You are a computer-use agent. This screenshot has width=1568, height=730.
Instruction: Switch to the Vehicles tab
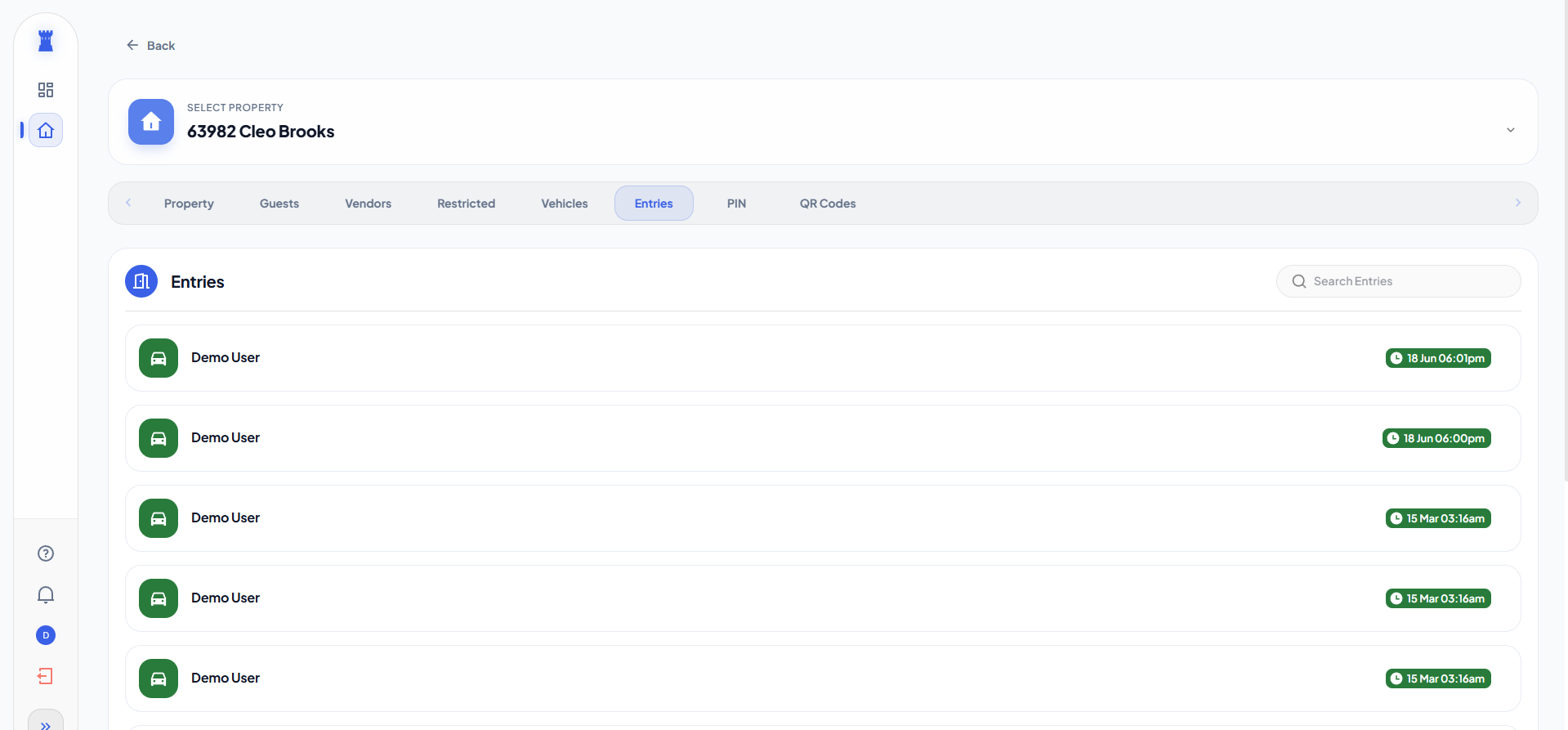pos(565,204)
